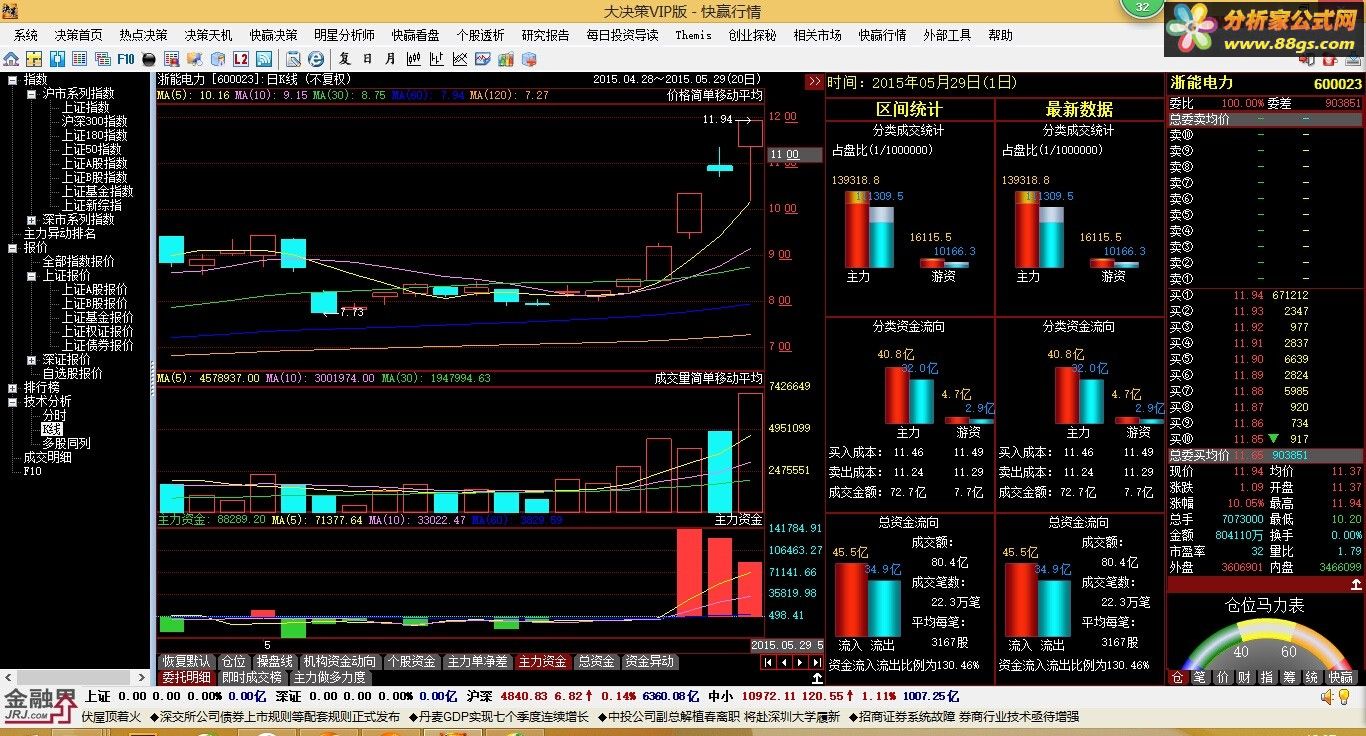The width and height of the screenshot is (1366, 736).
Task: Open the Themis menu
Action: coord(693,35)
